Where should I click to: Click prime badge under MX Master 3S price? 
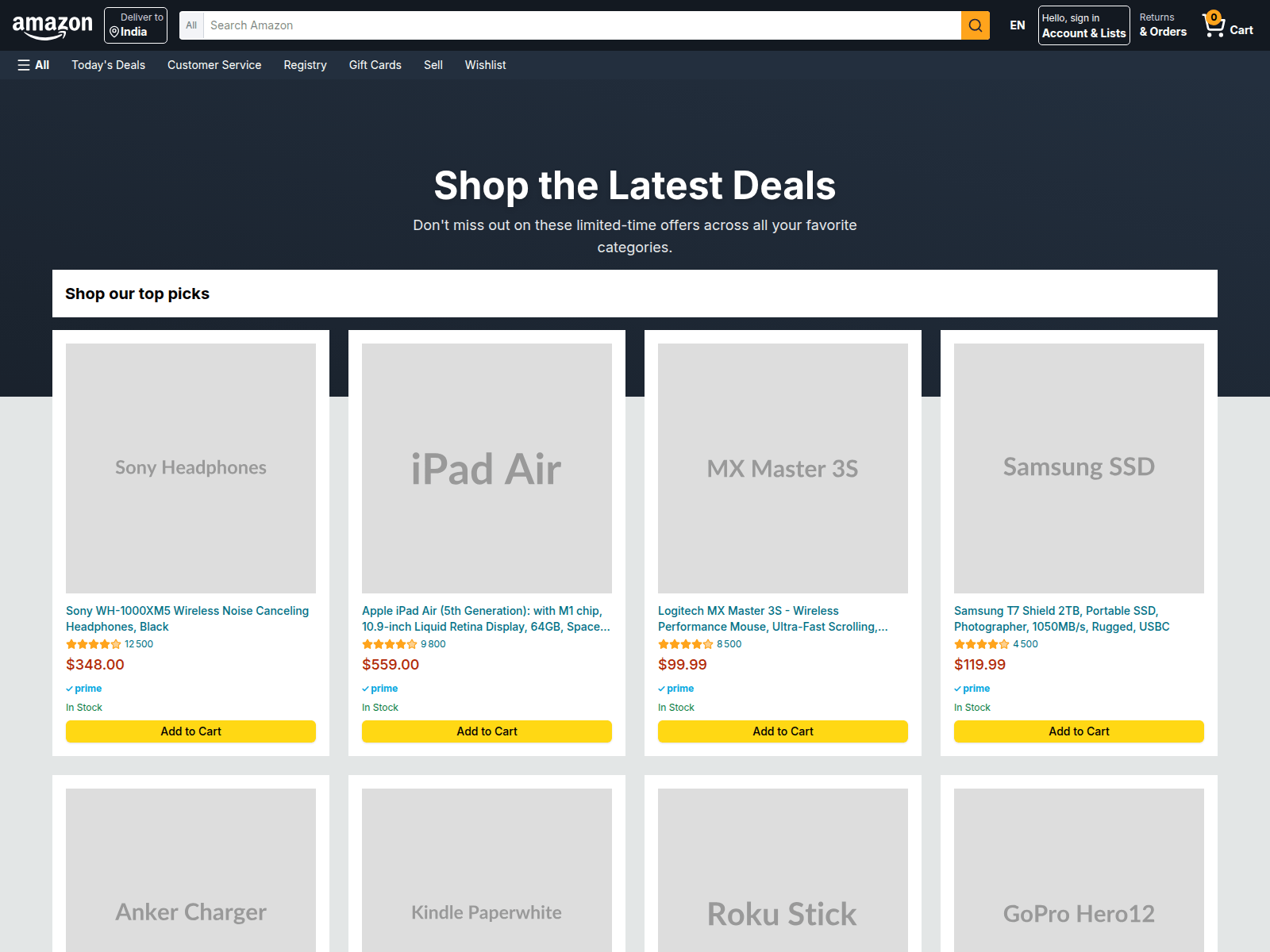tap(676, 689)
